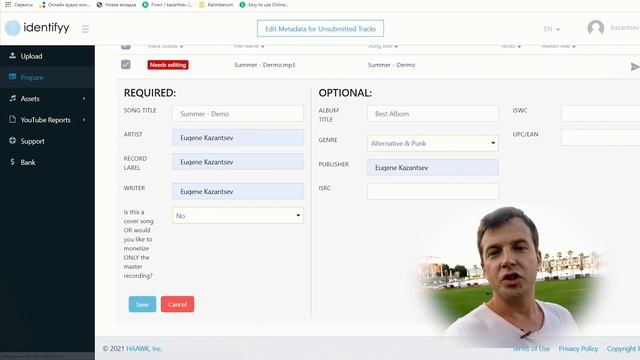Click the Bank dollar sign icon
Image resolution: width=640 pixels, height=360 pixels.
tap(12, 162)
